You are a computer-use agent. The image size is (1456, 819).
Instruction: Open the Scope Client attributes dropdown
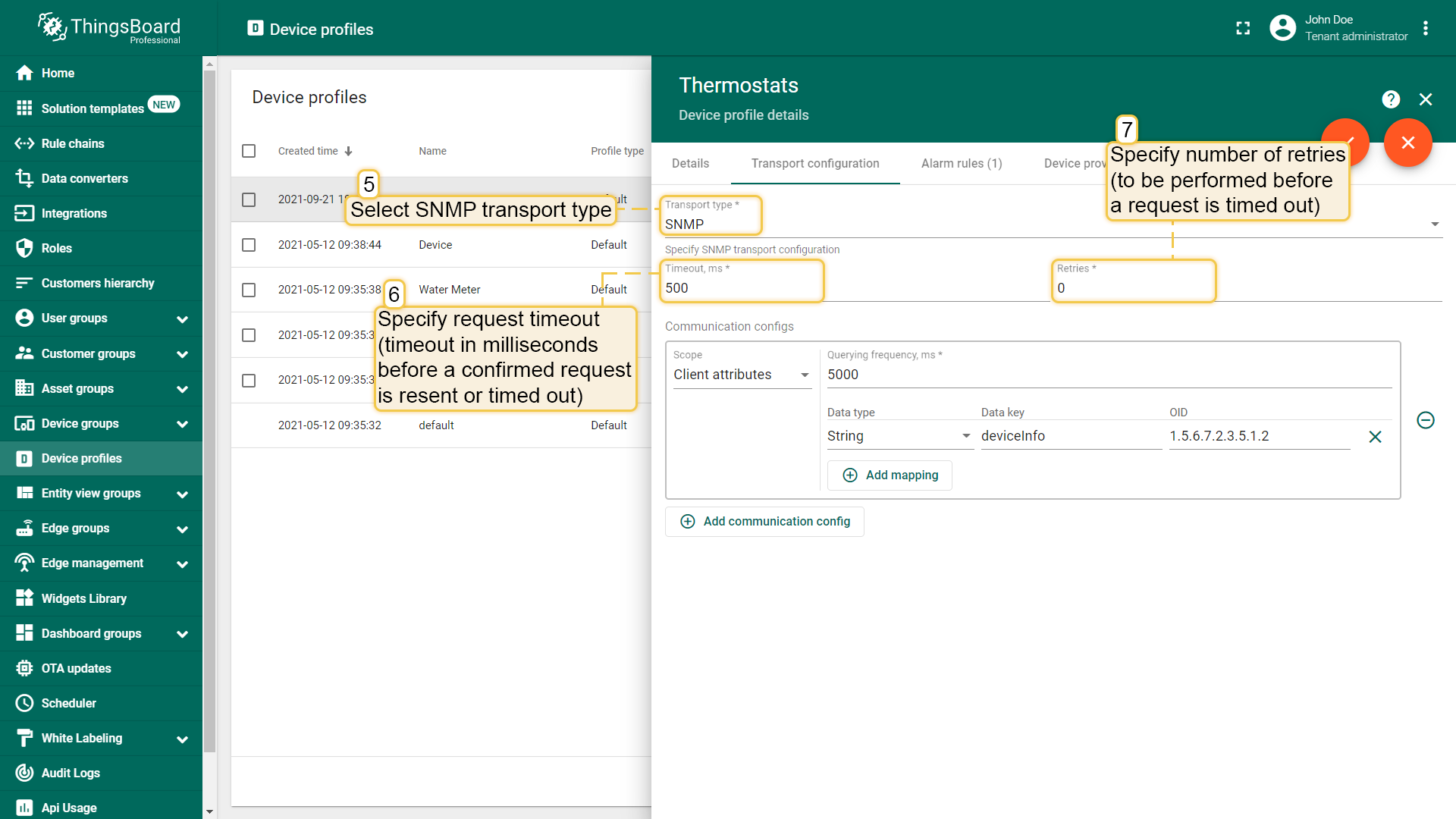[742, 375]
